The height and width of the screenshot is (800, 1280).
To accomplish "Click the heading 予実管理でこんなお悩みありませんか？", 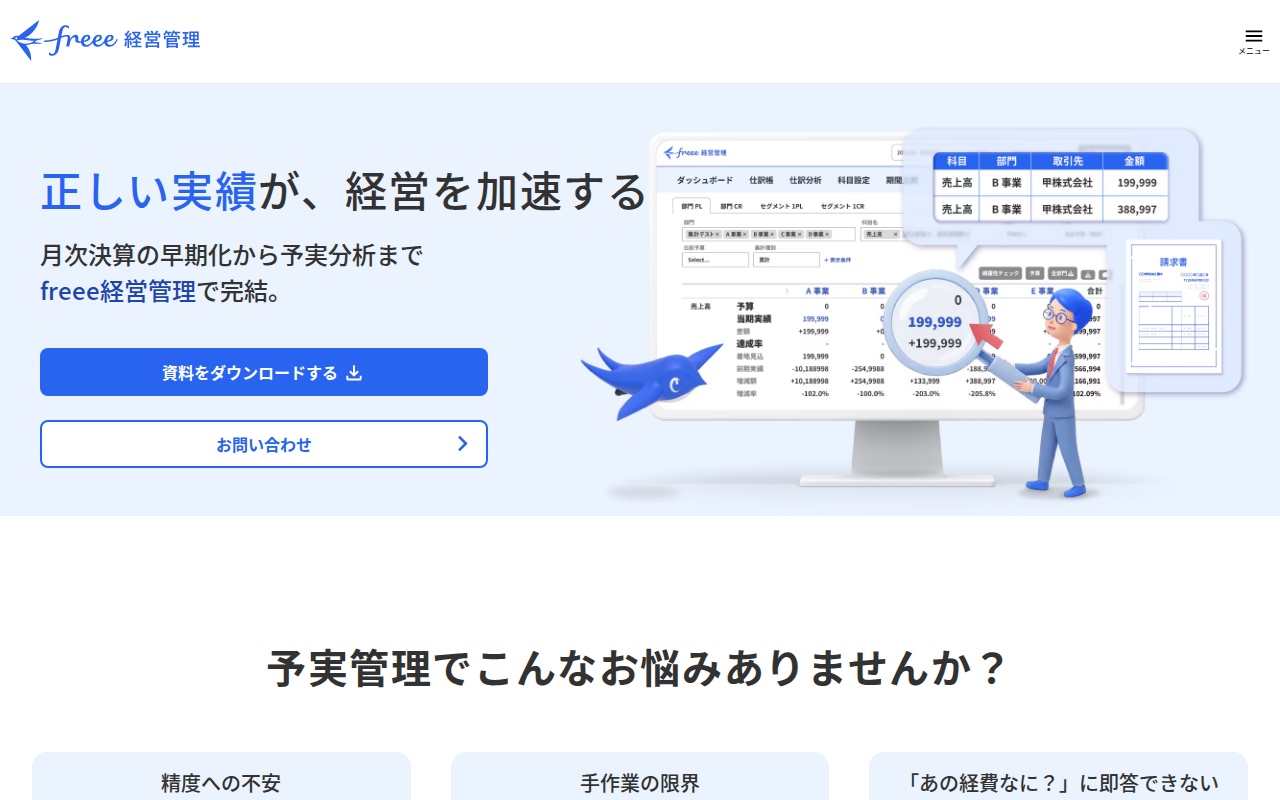I will click(x=640, y=668).
